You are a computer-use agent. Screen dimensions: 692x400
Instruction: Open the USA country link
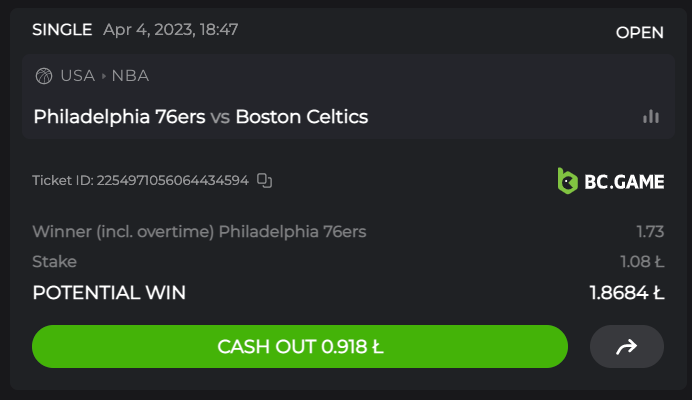click(x=77, y=76)
